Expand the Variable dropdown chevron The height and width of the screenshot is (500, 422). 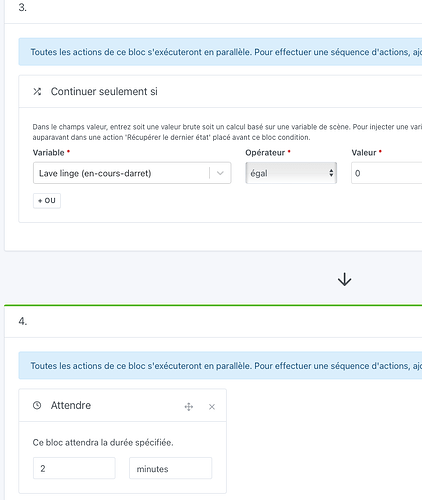(220, 173)
